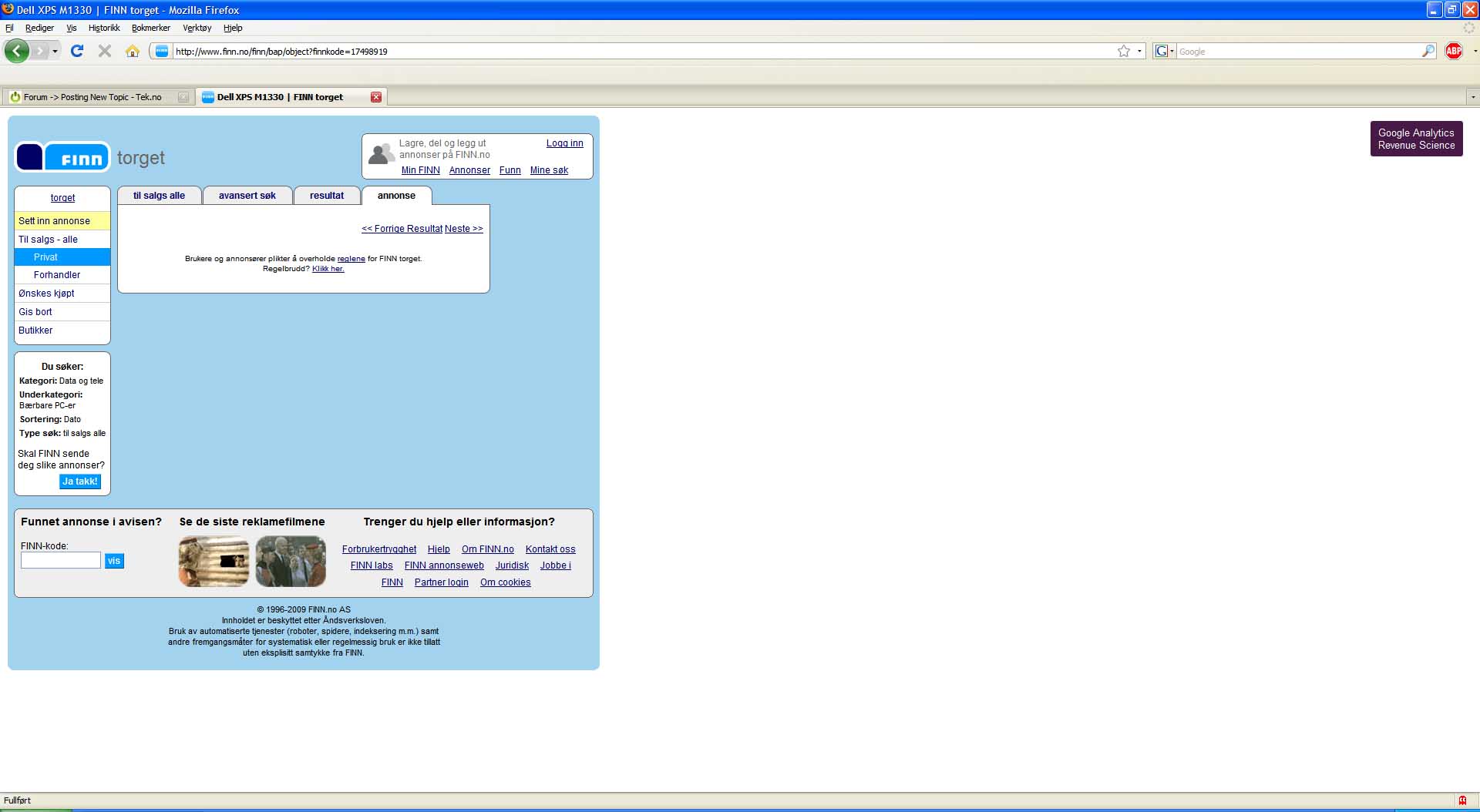Select the avansert søk tab
The image size is (1480, 812).
(x=247, y=196)
